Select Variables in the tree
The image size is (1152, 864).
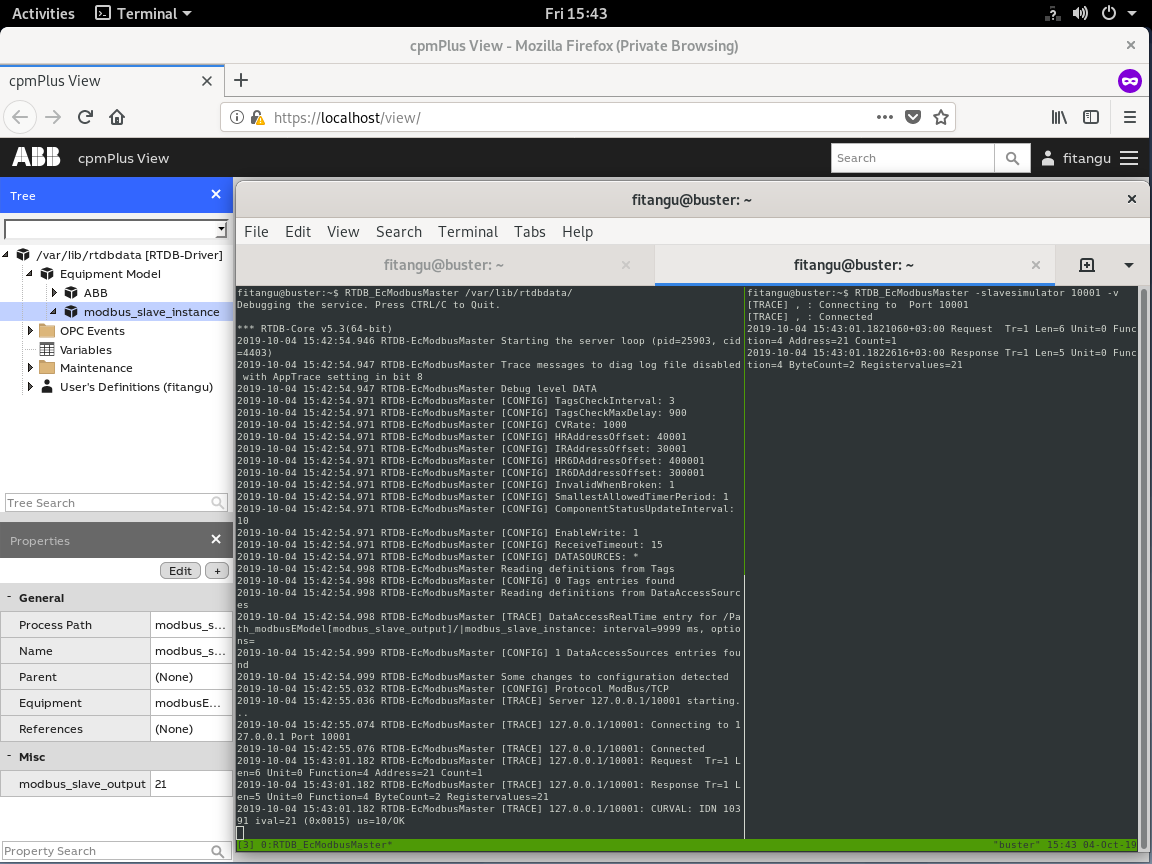click(86, 350)
